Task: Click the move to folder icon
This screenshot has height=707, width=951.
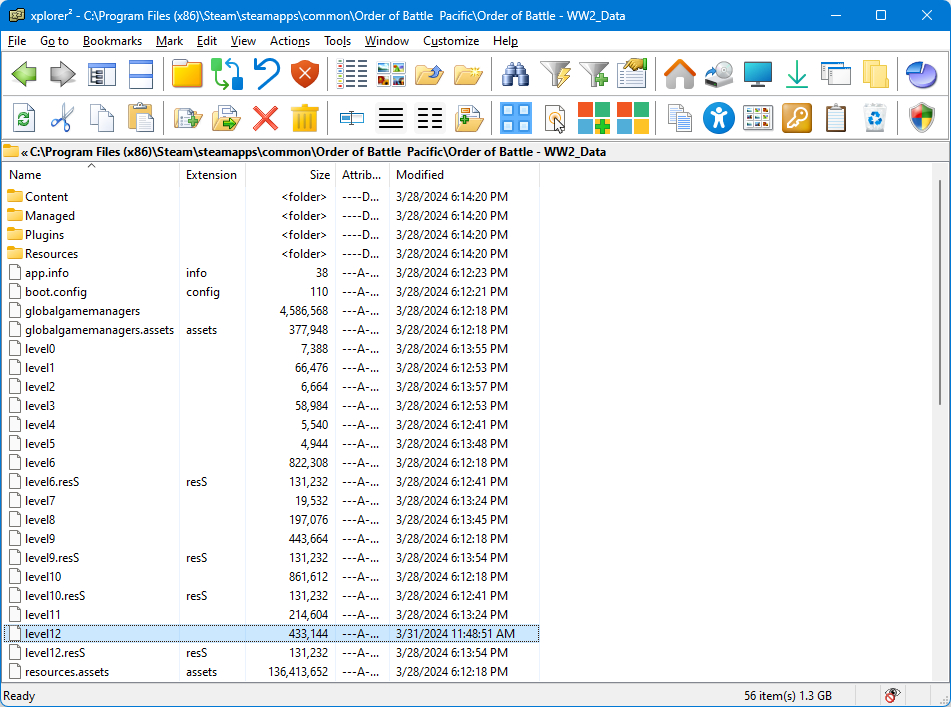Action: click(226, 118)
